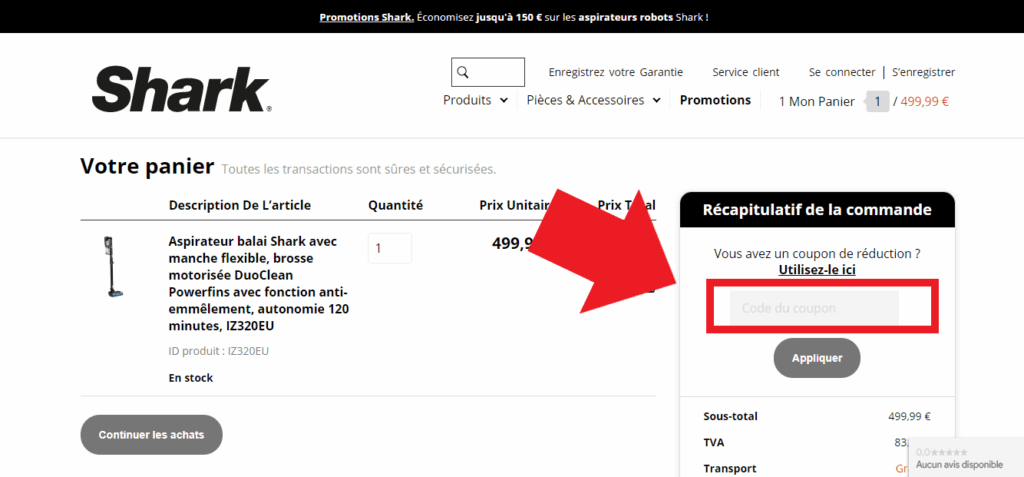
Task: Click the Shark logo
Action: pos(182,90)
